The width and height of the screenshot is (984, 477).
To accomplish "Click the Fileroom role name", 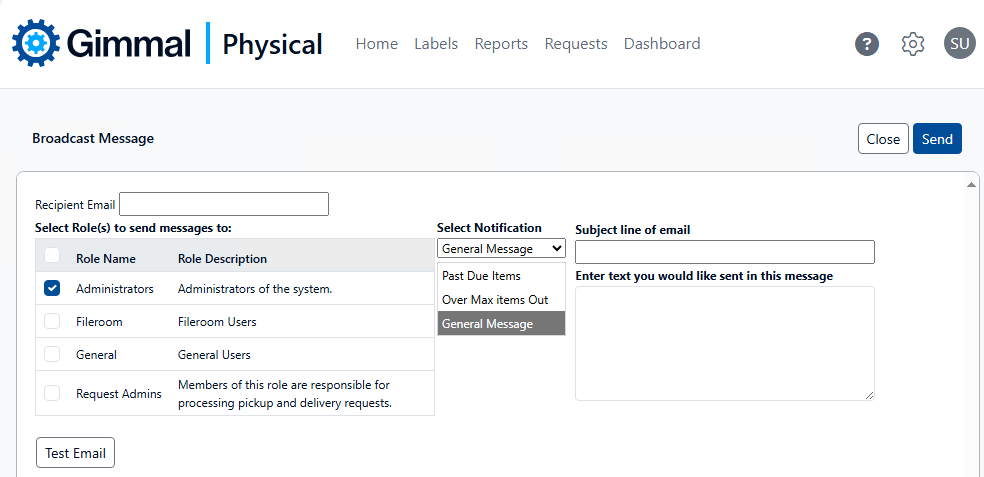I will coord(99,322).
